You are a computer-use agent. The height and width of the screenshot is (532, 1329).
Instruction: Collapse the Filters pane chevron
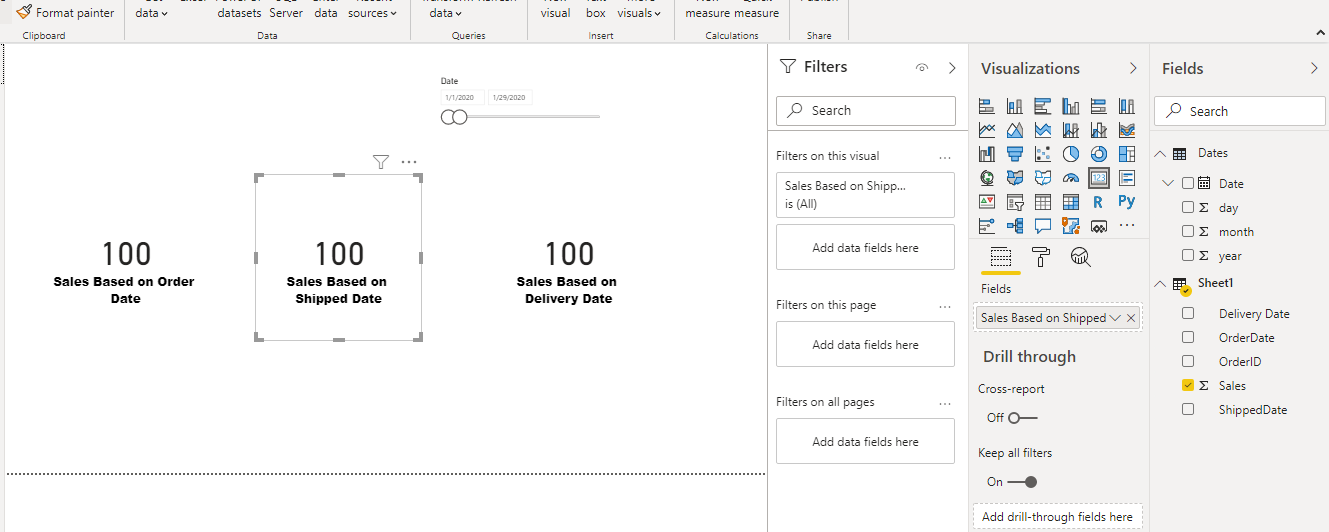pyautogui.click(x=952, y=68)
